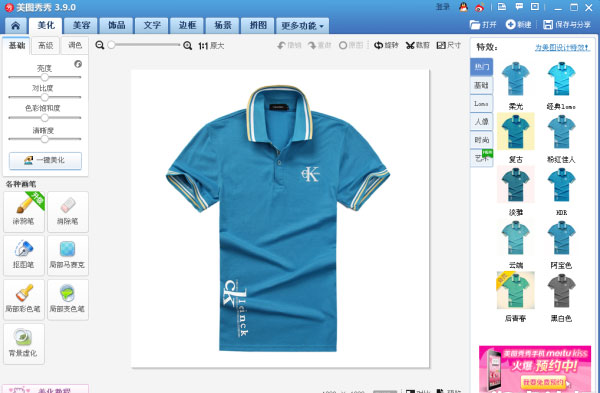Open the meitu kiss phone advertisement banner
Image resolution: width=600 pixels, height=393 pixels.
pyautogui.click(x=535, y=369)
